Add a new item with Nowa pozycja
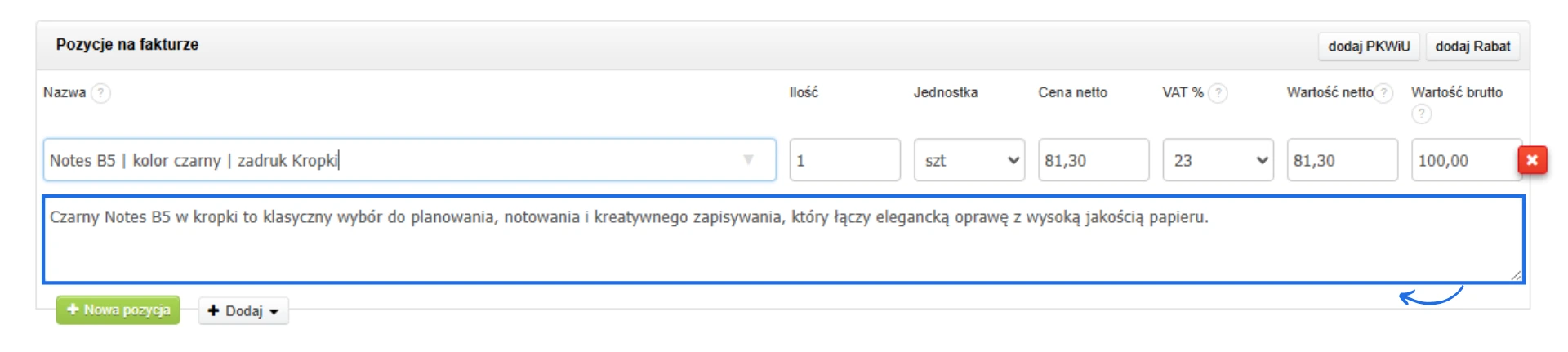The width and height of the screenshot is (1568, 352). coord(118,310)
